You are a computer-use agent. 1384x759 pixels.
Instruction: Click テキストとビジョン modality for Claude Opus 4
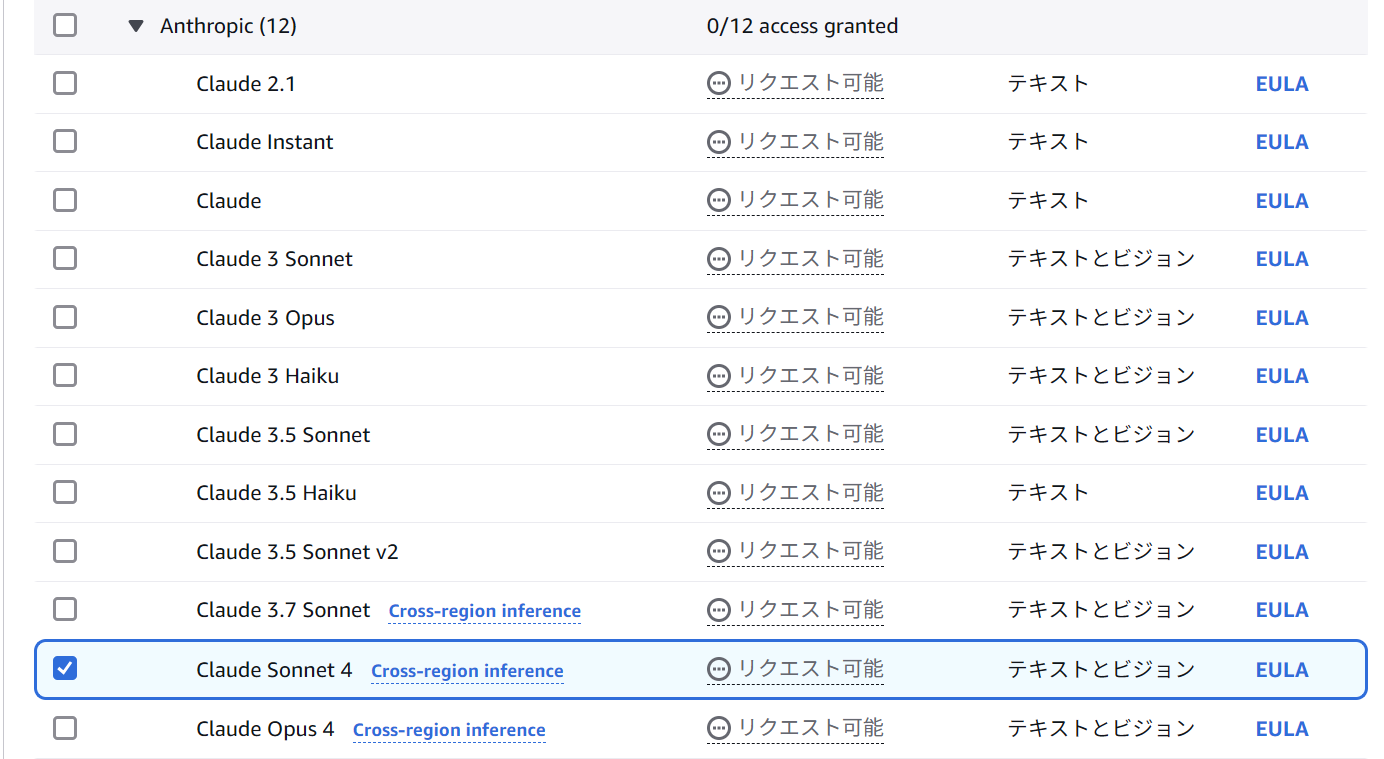click(1101, 728)
